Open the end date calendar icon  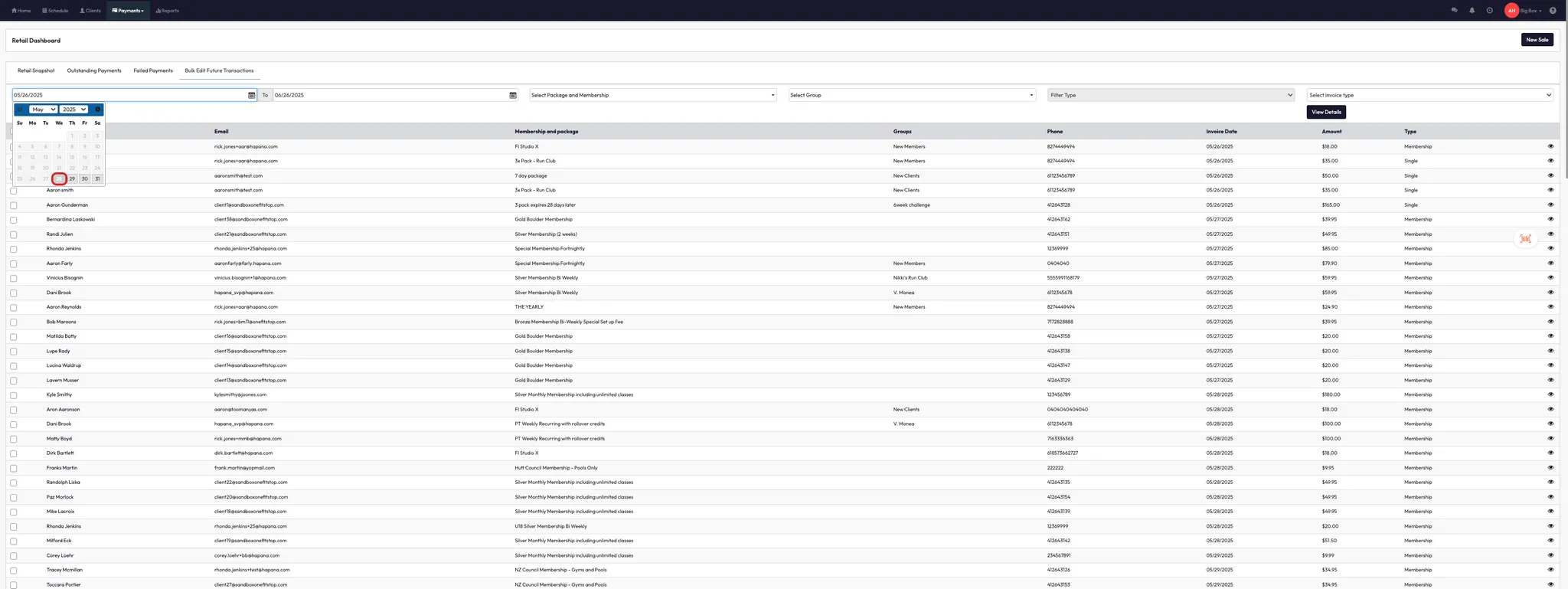click(513, 95)
